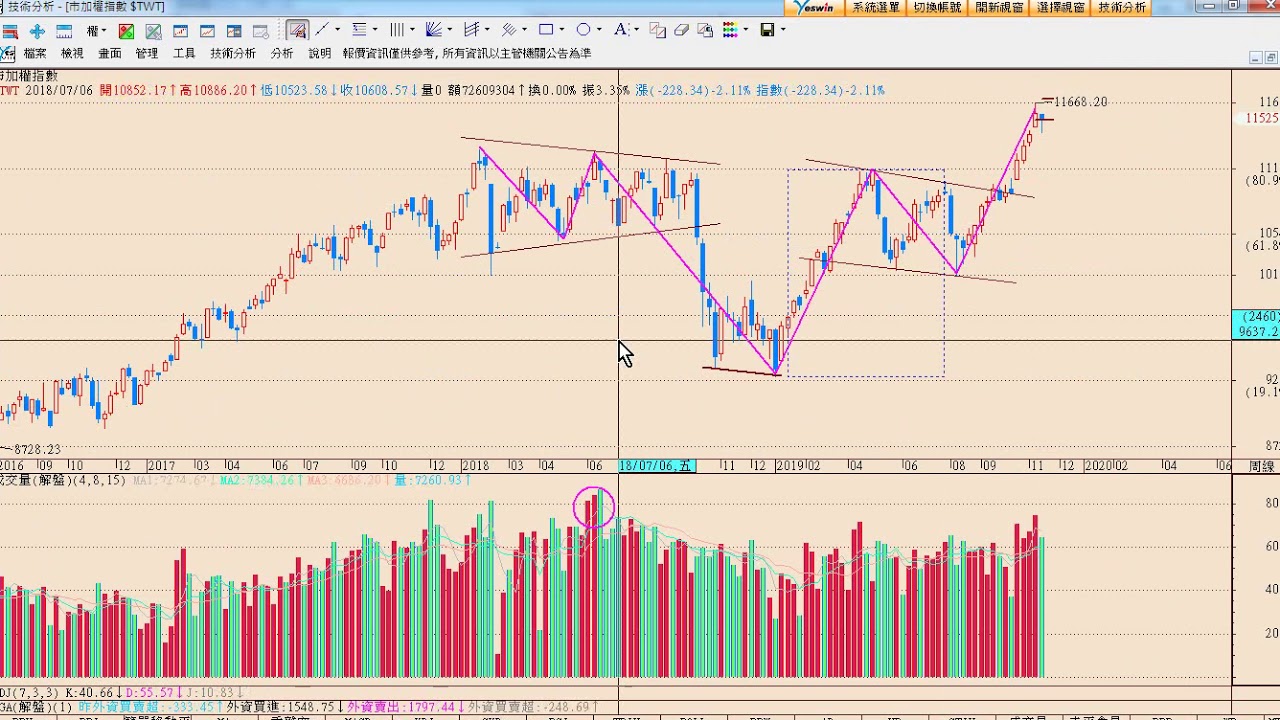The height and width of the screenshot is (720, 1280).
Task: Click the 系統選單 button
Action: (x=875, y=7)
